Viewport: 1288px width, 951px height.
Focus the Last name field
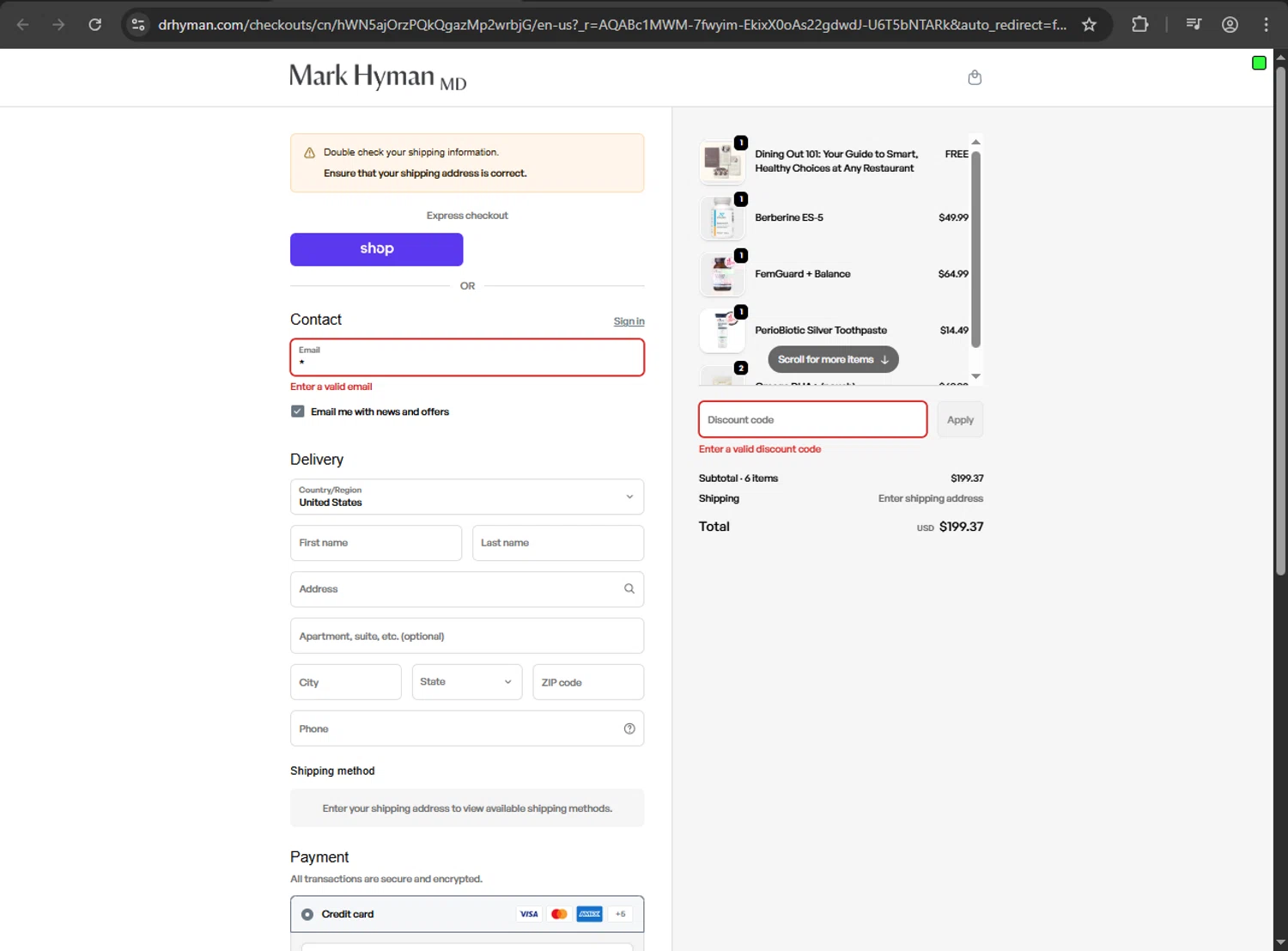pos(558,543)
